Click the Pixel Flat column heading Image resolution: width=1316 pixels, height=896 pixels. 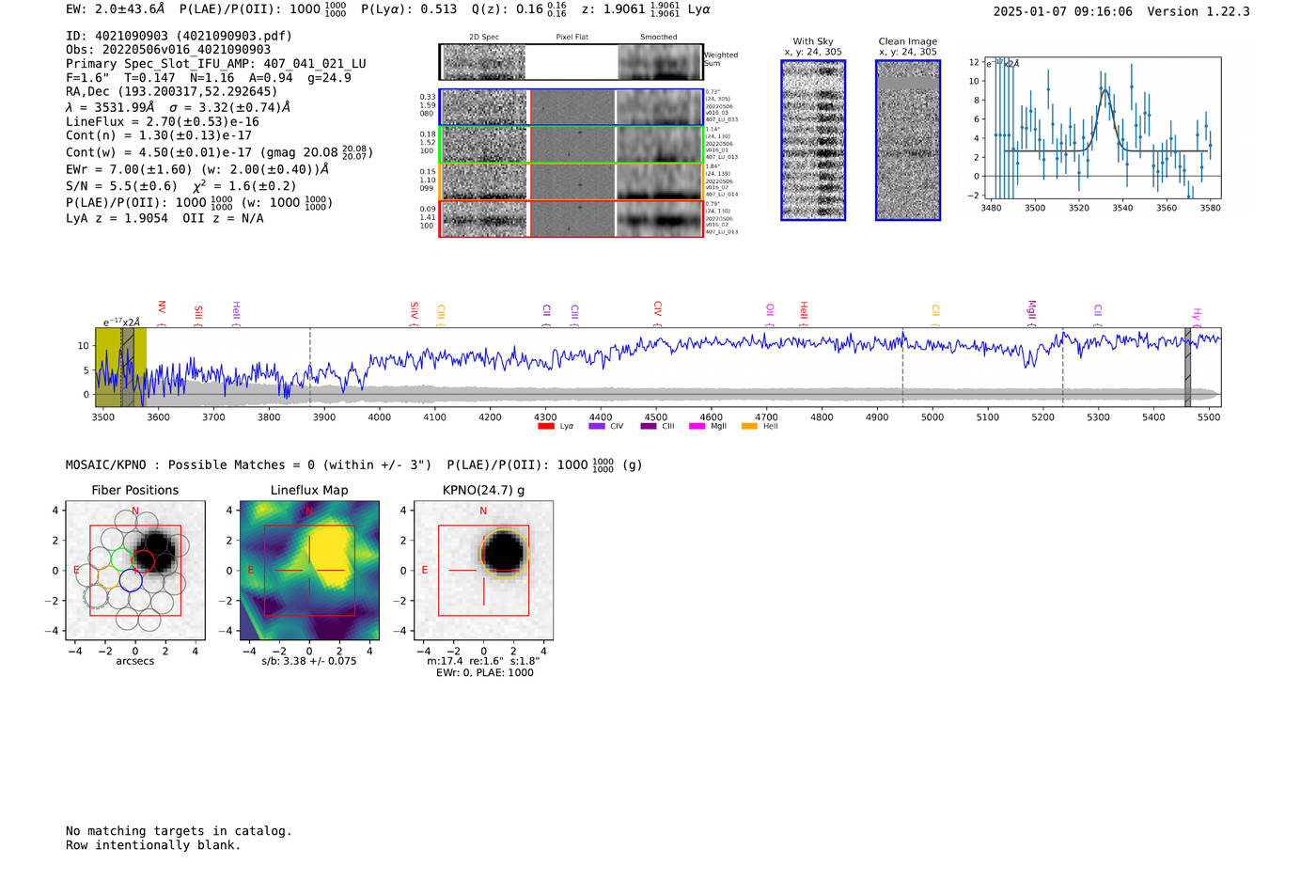572,38
